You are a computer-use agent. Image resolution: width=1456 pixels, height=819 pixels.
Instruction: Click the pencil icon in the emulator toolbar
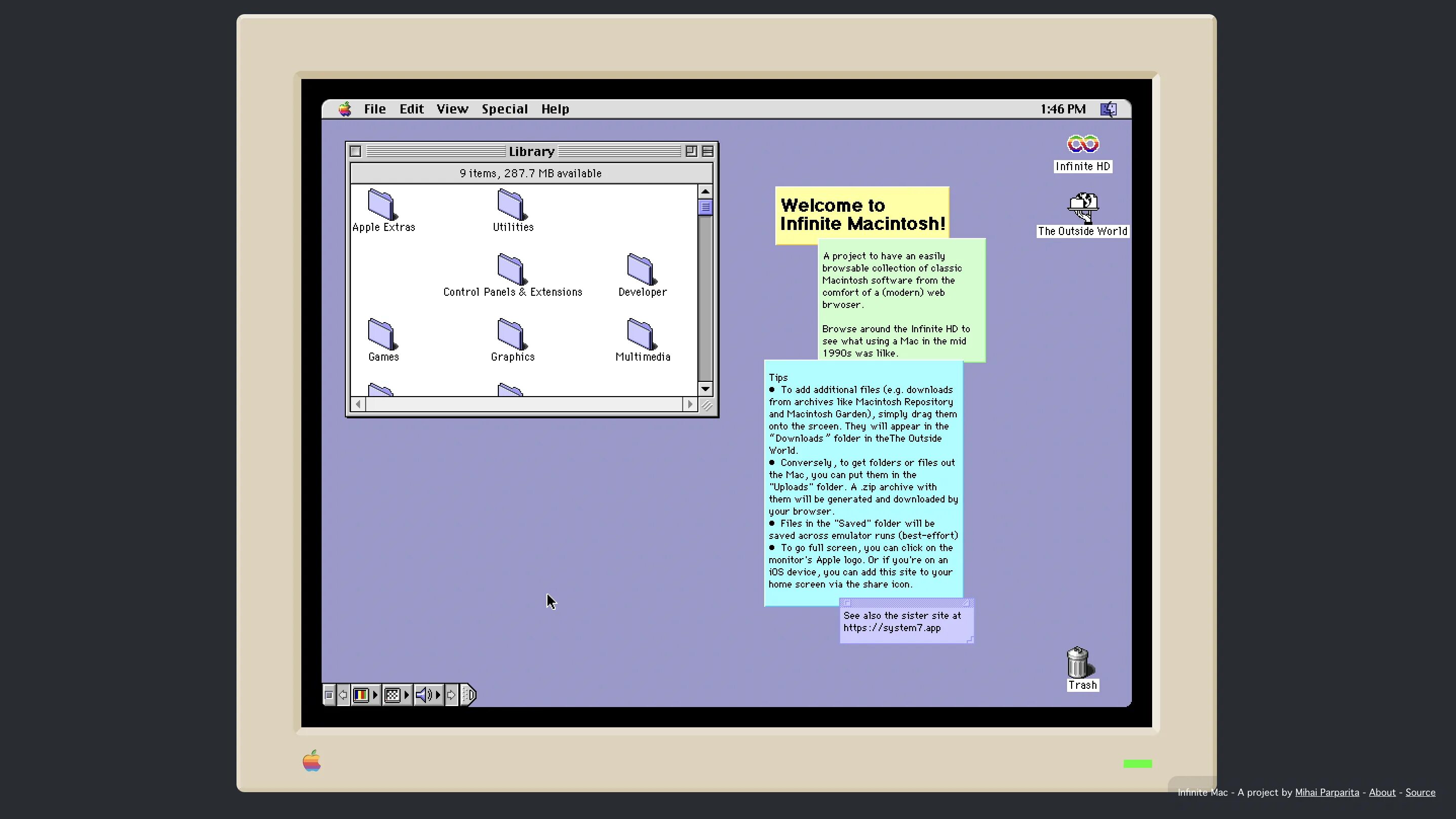(x=468, y=694)
